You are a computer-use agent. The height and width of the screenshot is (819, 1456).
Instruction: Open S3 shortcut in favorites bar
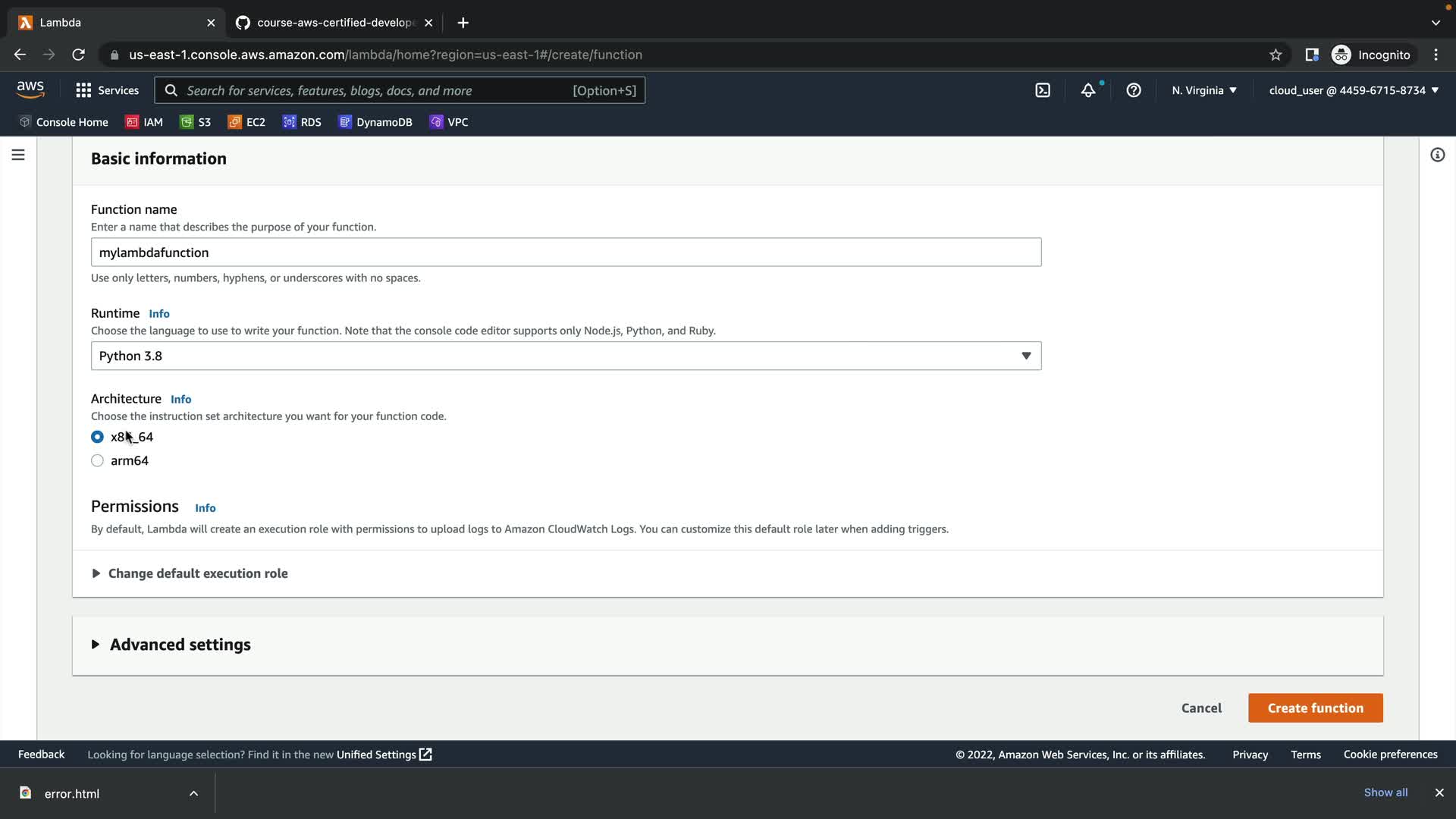pyautogui.click(x=196, y=122)
